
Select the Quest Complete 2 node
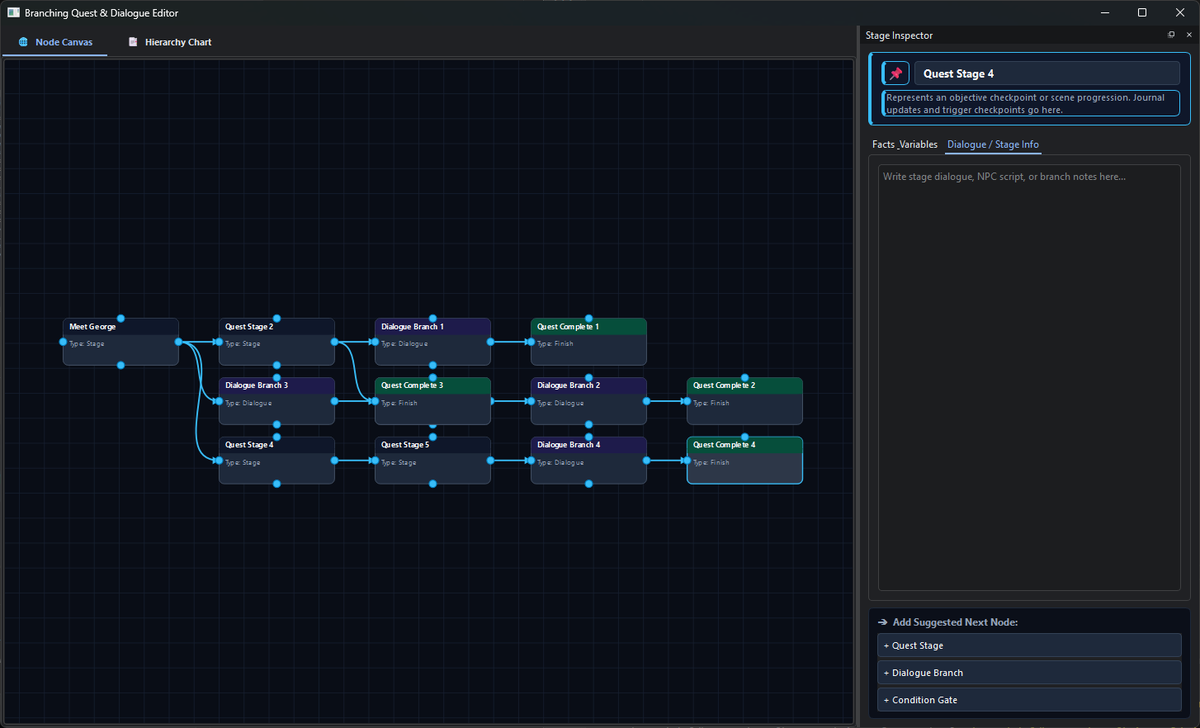coord(745,401)
